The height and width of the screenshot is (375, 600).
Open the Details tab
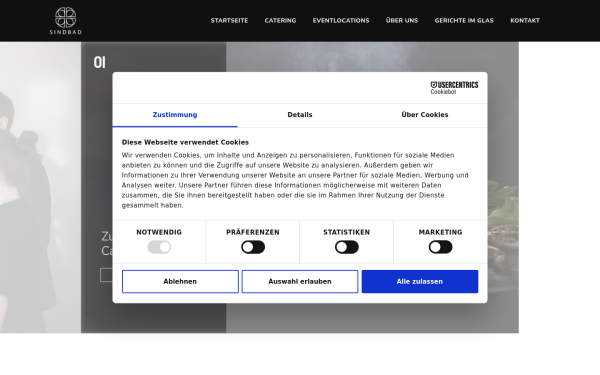pos(300,115)
